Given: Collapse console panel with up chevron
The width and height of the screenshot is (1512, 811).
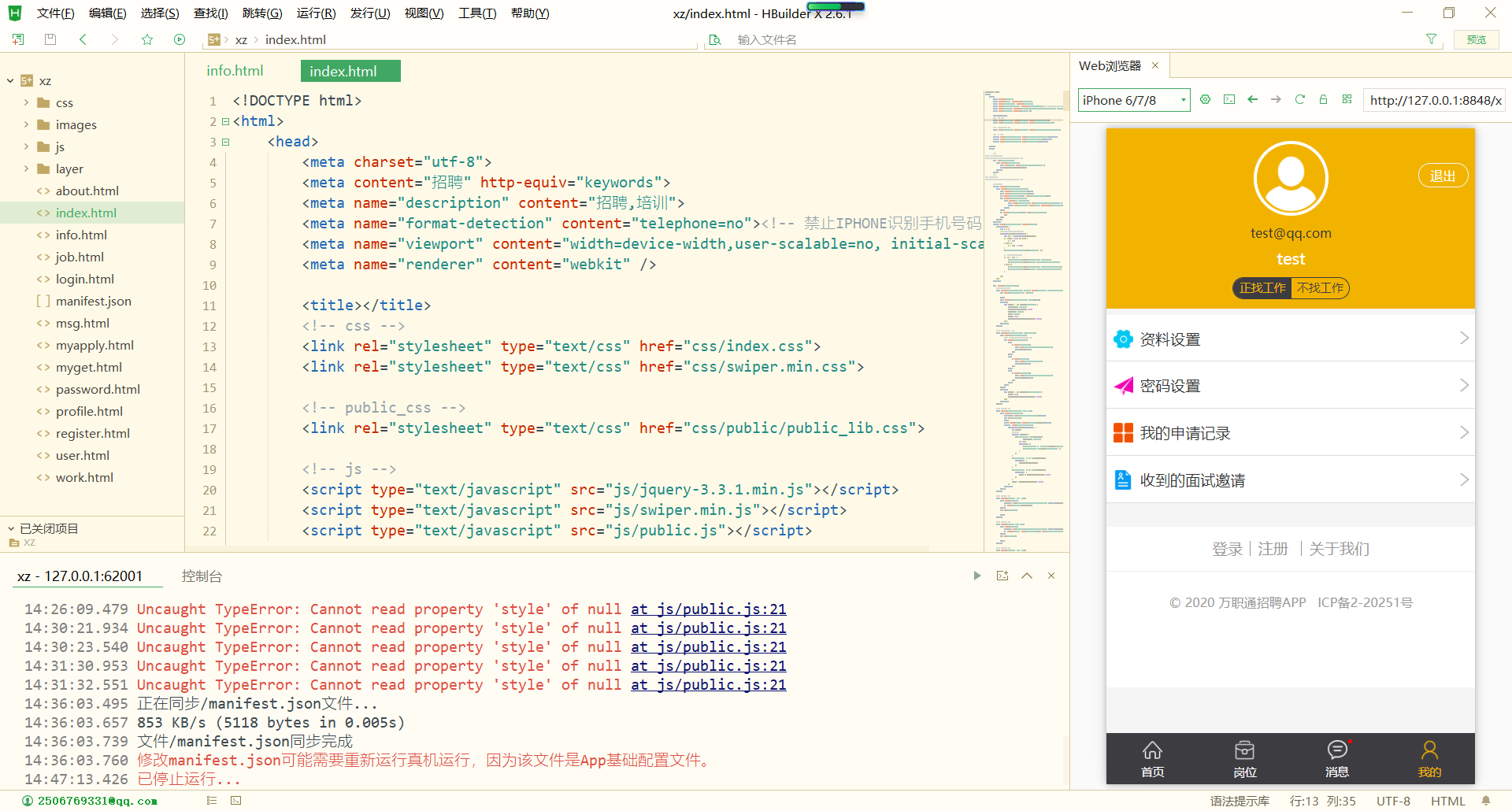Looking at the screenshot, I should point(1027,576).
